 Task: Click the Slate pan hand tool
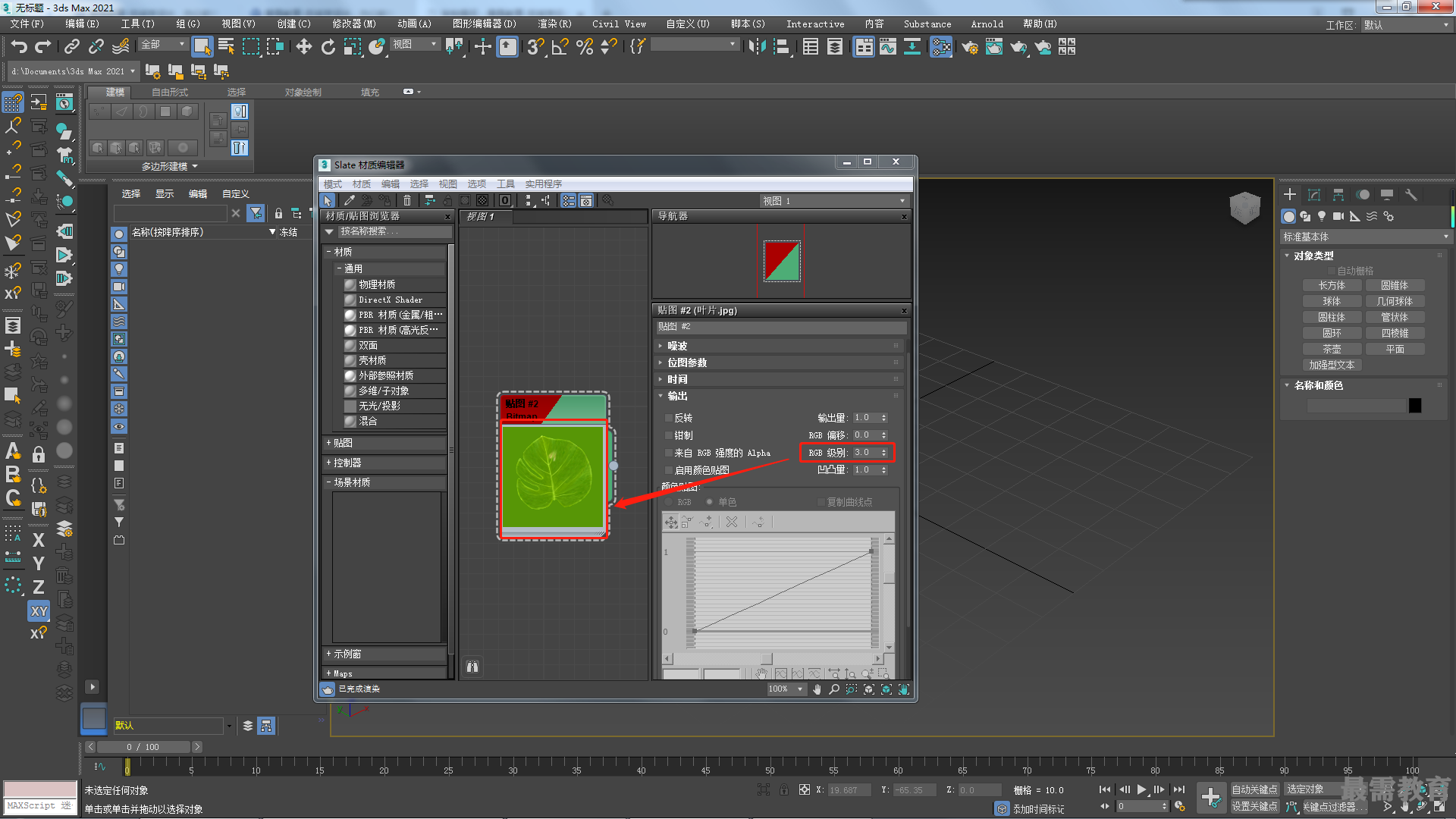(x=817, y=689)
